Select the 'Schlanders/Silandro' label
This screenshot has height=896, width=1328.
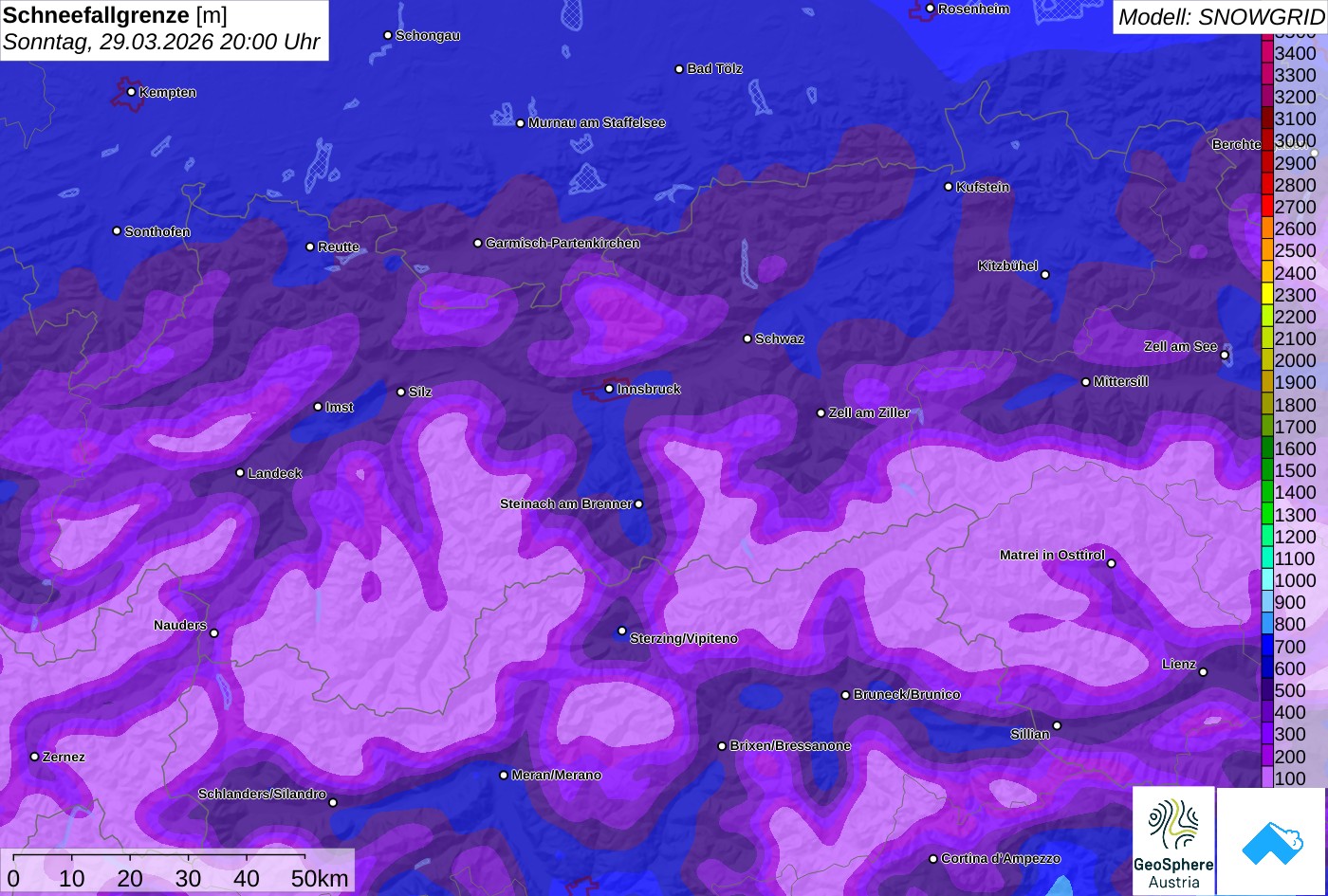[x=262, y=794]
